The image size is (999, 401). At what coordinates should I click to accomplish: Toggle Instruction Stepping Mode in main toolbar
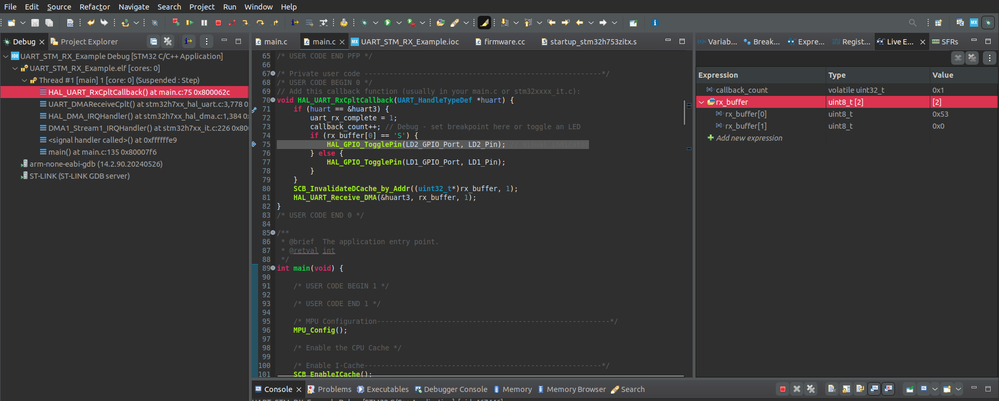295,22
